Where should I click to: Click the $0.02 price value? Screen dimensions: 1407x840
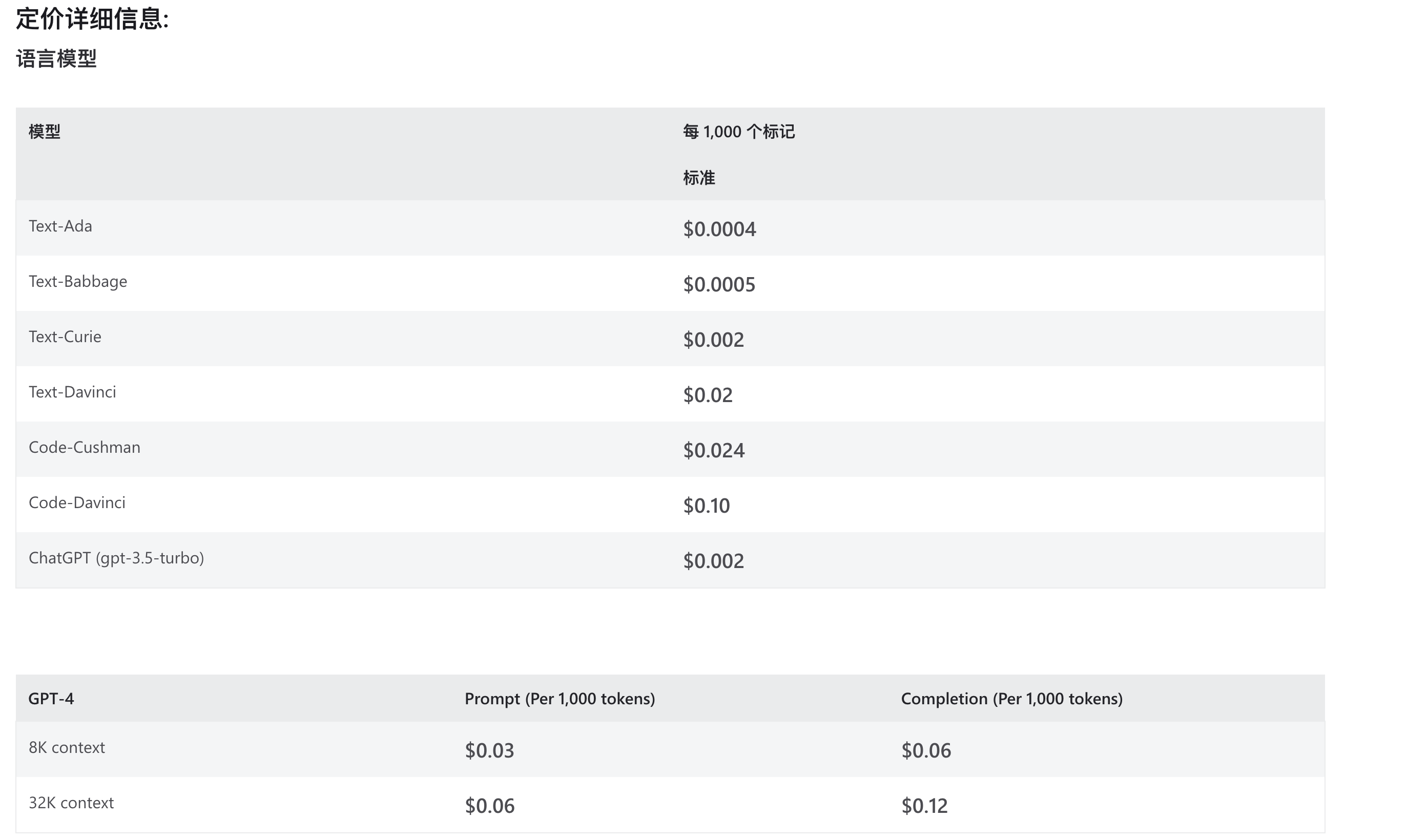coord(708,395)
